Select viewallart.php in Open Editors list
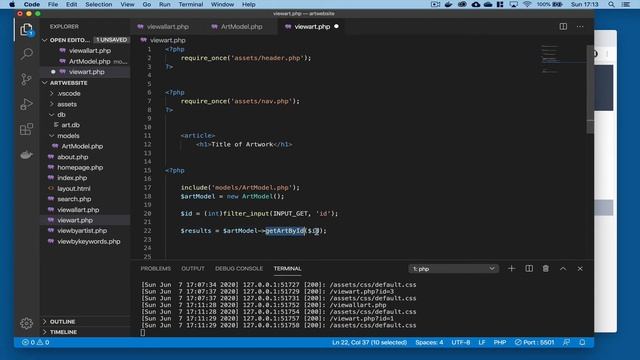Screen dimensions: 640x360 (85, 51)
